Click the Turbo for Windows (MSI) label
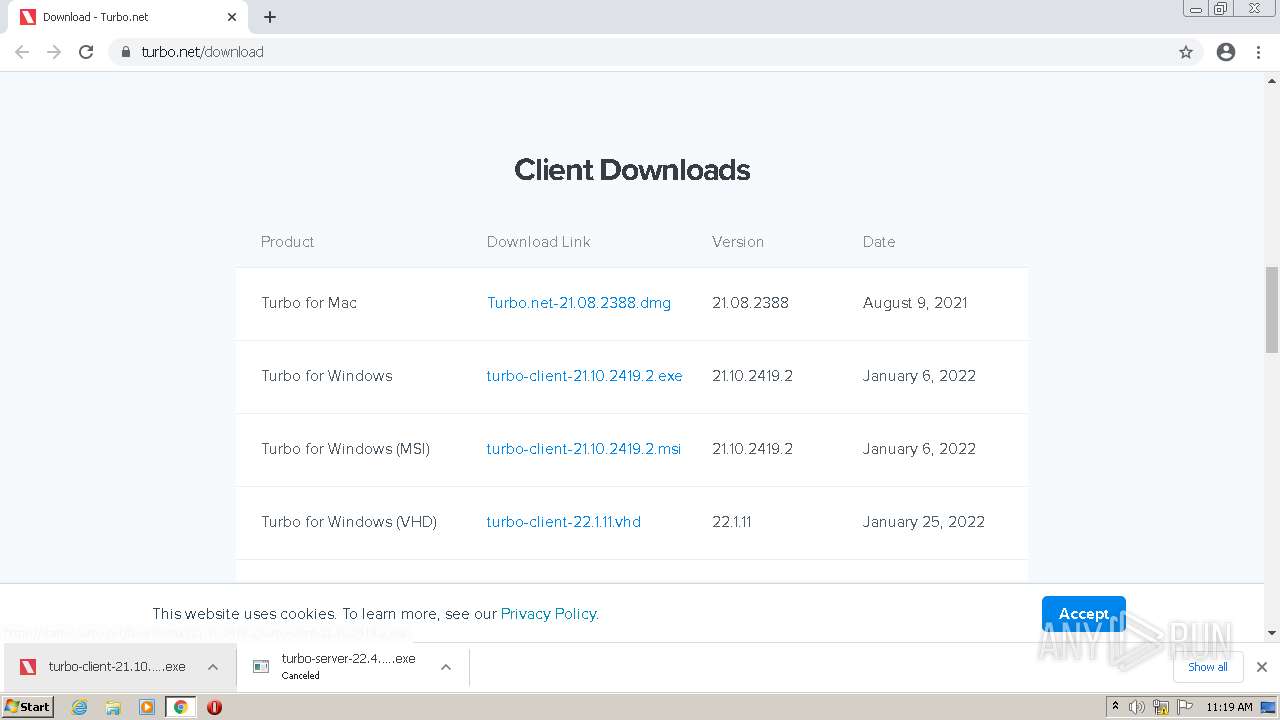 point(346,449)
